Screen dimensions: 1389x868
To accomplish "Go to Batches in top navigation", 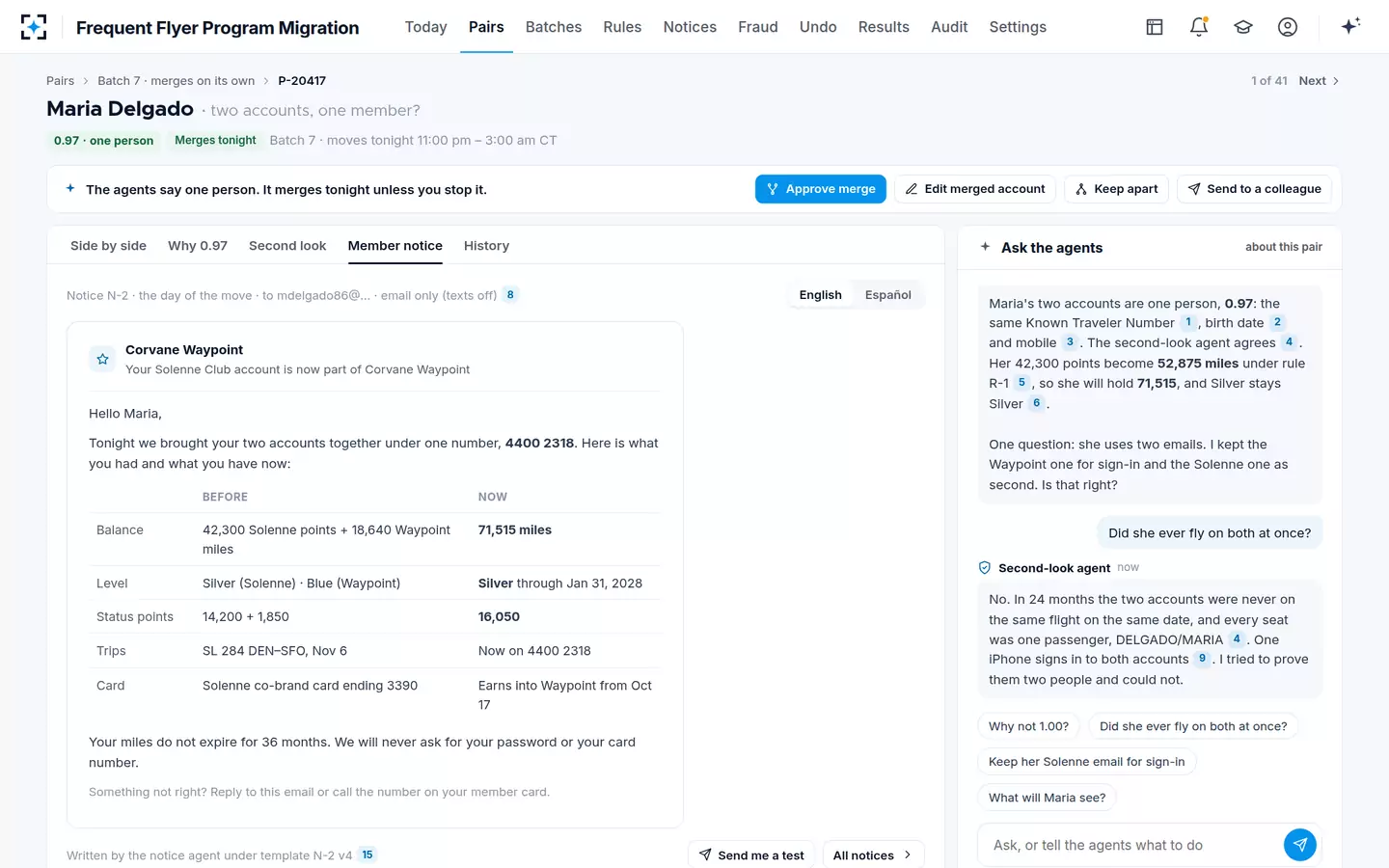I will [554, 27].
